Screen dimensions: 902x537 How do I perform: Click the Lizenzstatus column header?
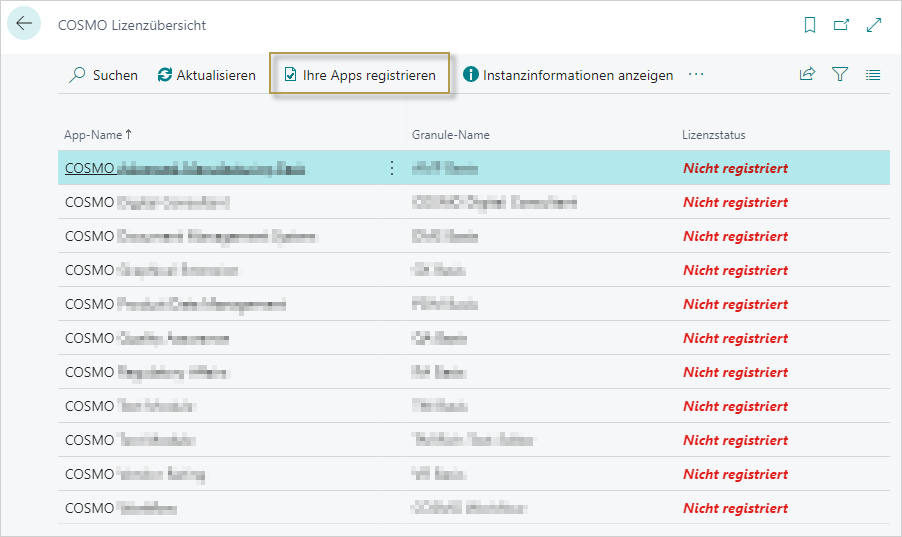tap(713, 135)
